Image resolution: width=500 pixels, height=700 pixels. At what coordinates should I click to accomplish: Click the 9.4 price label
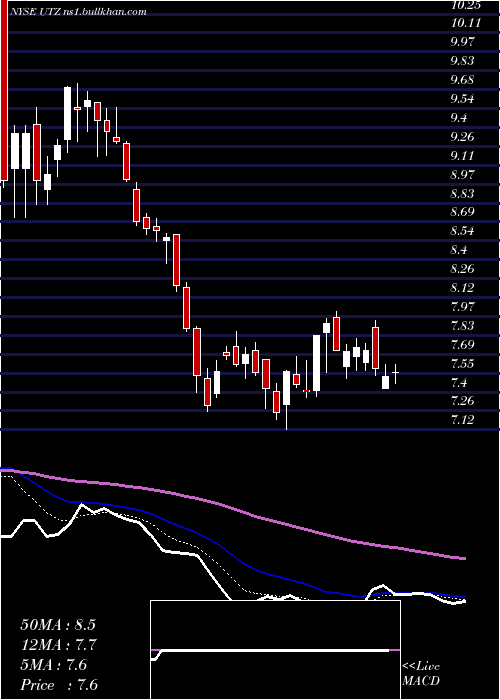click(459, 118)
